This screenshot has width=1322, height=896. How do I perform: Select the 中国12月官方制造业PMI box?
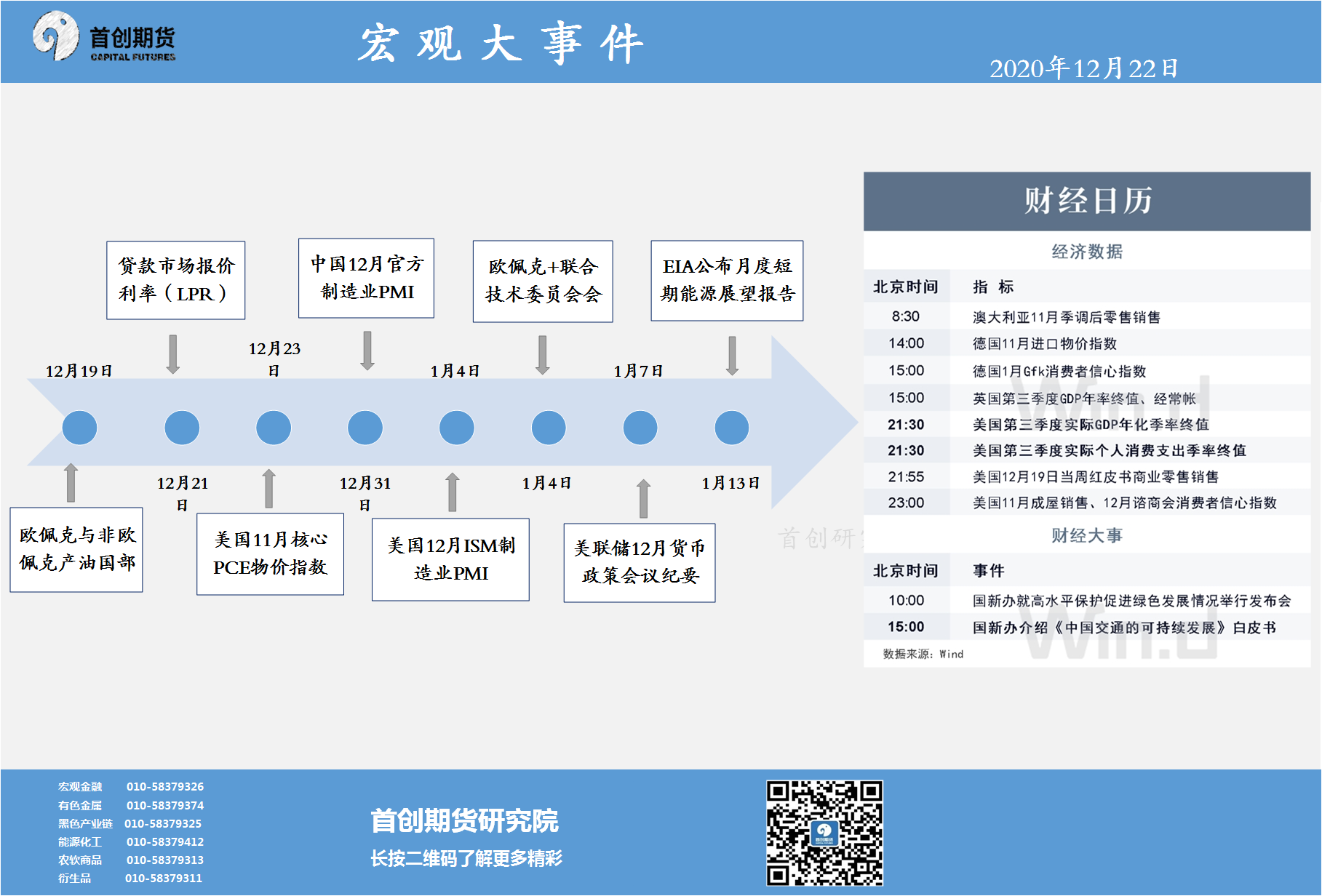366,278
